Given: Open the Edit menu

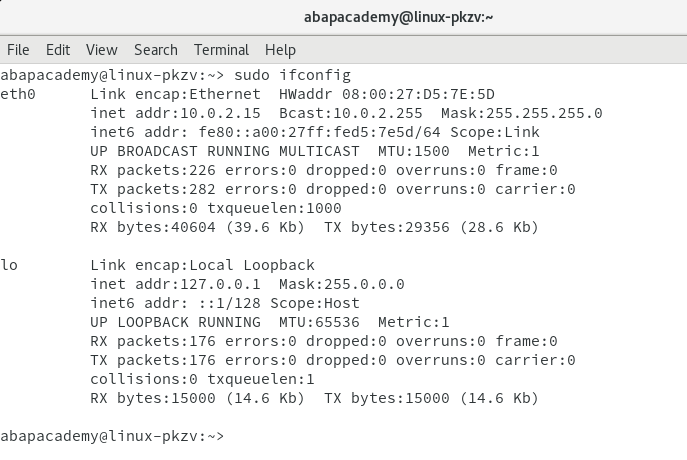Looking at the screenshot, I should (x=58, y=50).
